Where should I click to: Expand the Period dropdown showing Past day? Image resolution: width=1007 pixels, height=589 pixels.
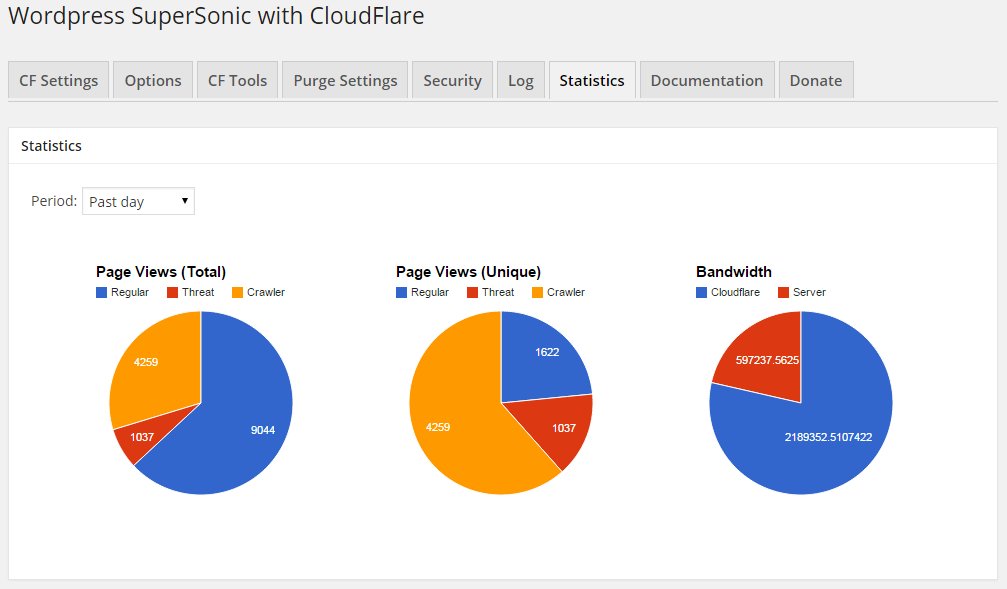(138, 202)
